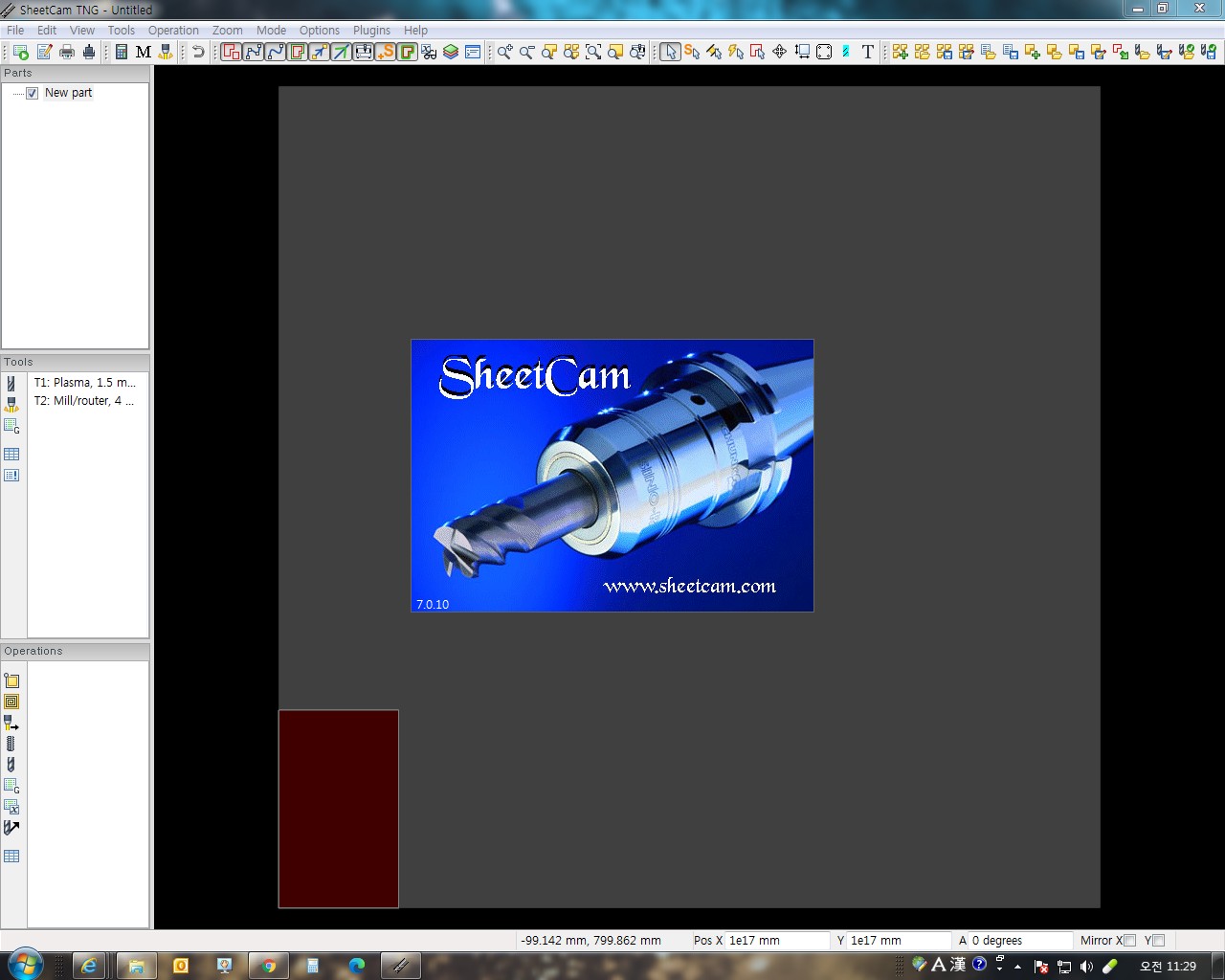Open the Edit menu
The width and height of the screenshot is (1225, 980).
47,30
